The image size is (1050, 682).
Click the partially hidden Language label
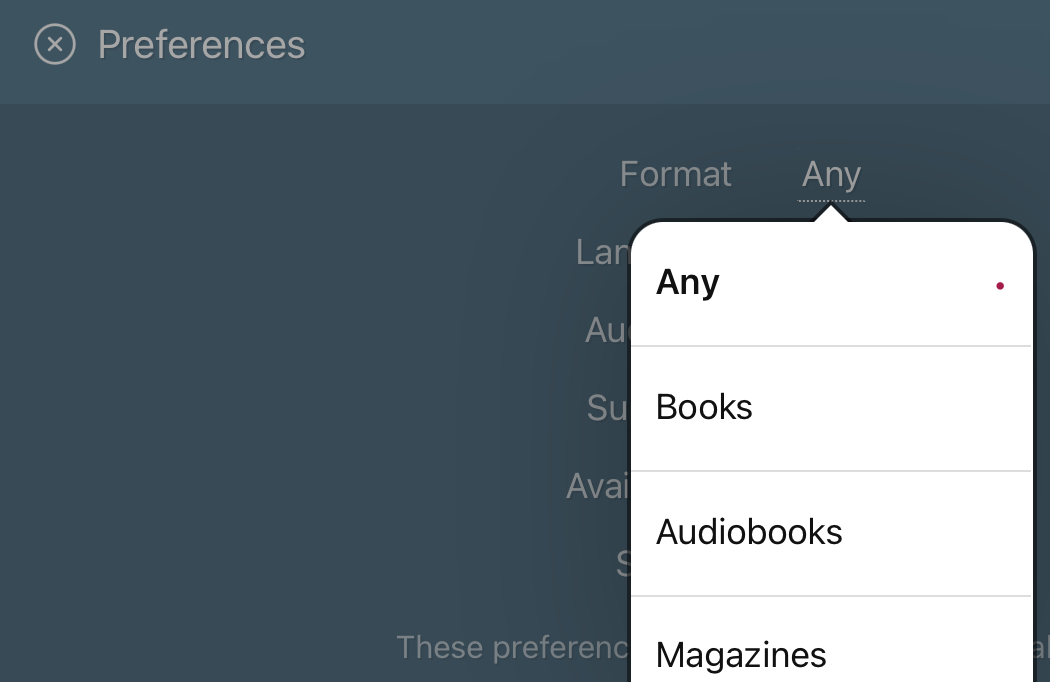(x=603, y=253)
